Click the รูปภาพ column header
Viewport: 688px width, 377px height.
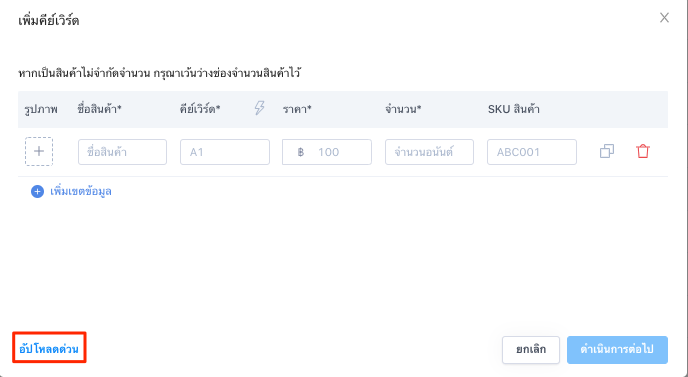[x=41, y=109]
